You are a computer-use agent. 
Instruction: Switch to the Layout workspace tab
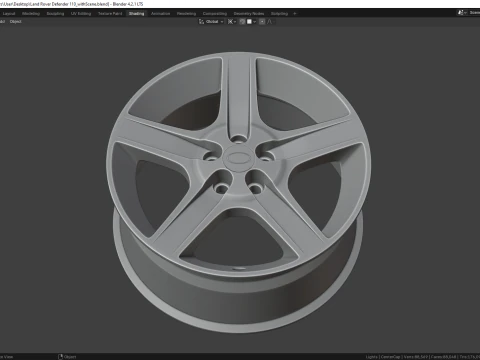[x=9, y=14]
